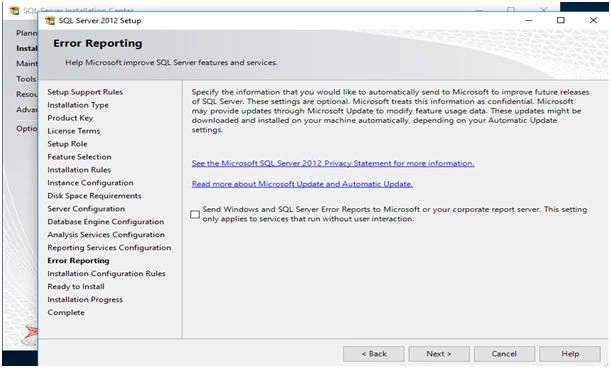
Task: Click the SQL Server Installation Center window icon
Action: coord(14,10)
